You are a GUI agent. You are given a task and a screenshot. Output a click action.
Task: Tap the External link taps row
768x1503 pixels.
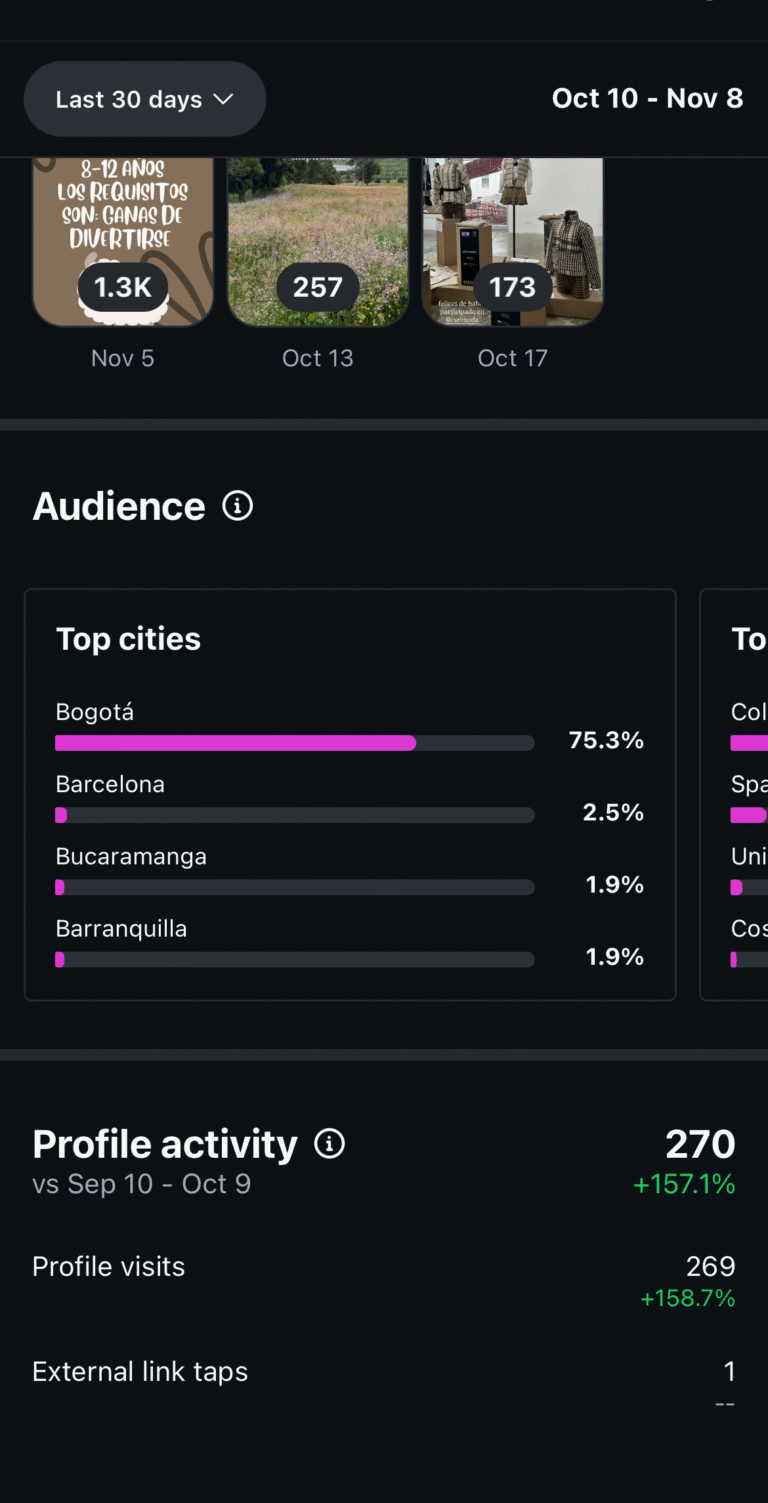[x=383, y=1372]
